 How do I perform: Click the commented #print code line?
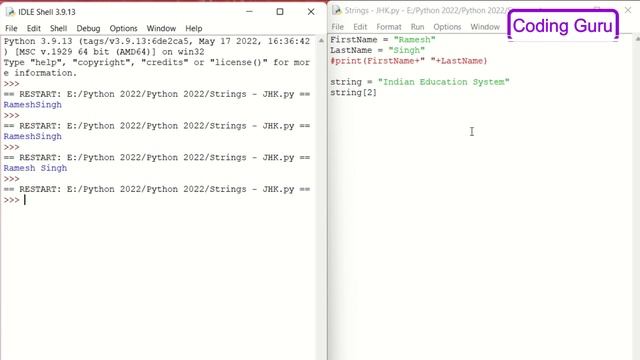pos(409,61)
